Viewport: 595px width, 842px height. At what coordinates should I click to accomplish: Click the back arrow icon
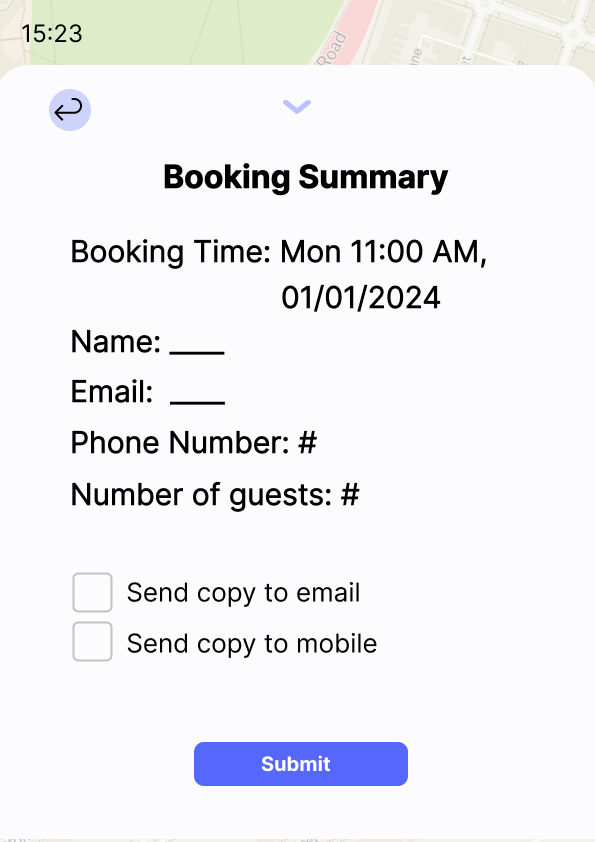click(70, 110)
